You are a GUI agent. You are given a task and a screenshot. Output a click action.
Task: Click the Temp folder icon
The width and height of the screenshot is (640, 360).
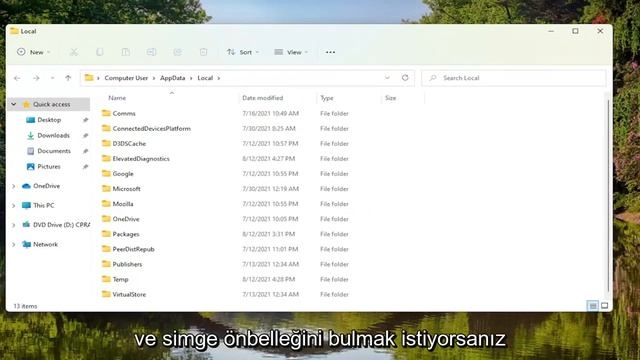point(106,279)
